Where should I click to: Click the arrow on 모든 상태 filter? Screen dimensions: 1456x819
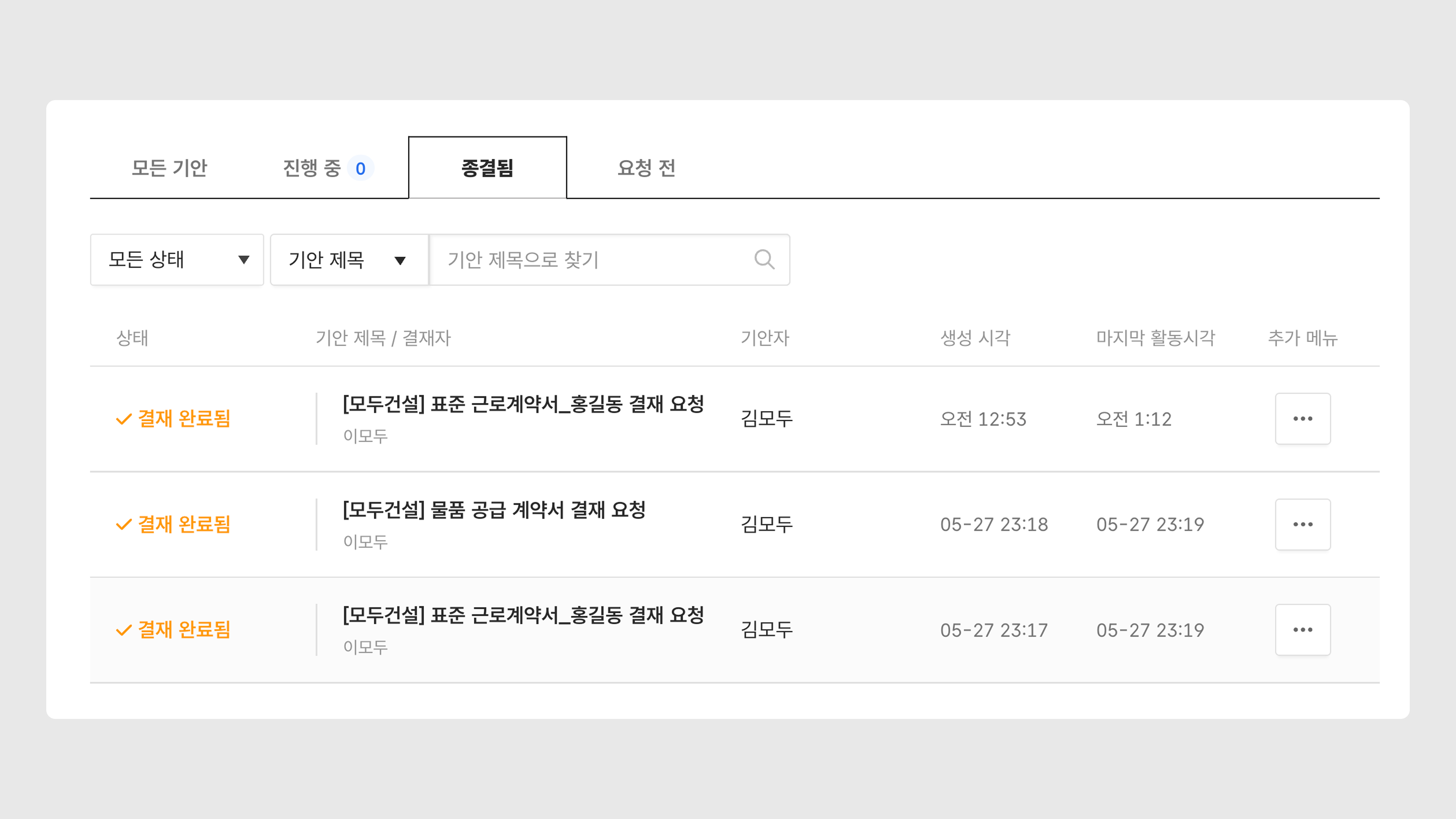pyautogui.click(x=243, y=260)
